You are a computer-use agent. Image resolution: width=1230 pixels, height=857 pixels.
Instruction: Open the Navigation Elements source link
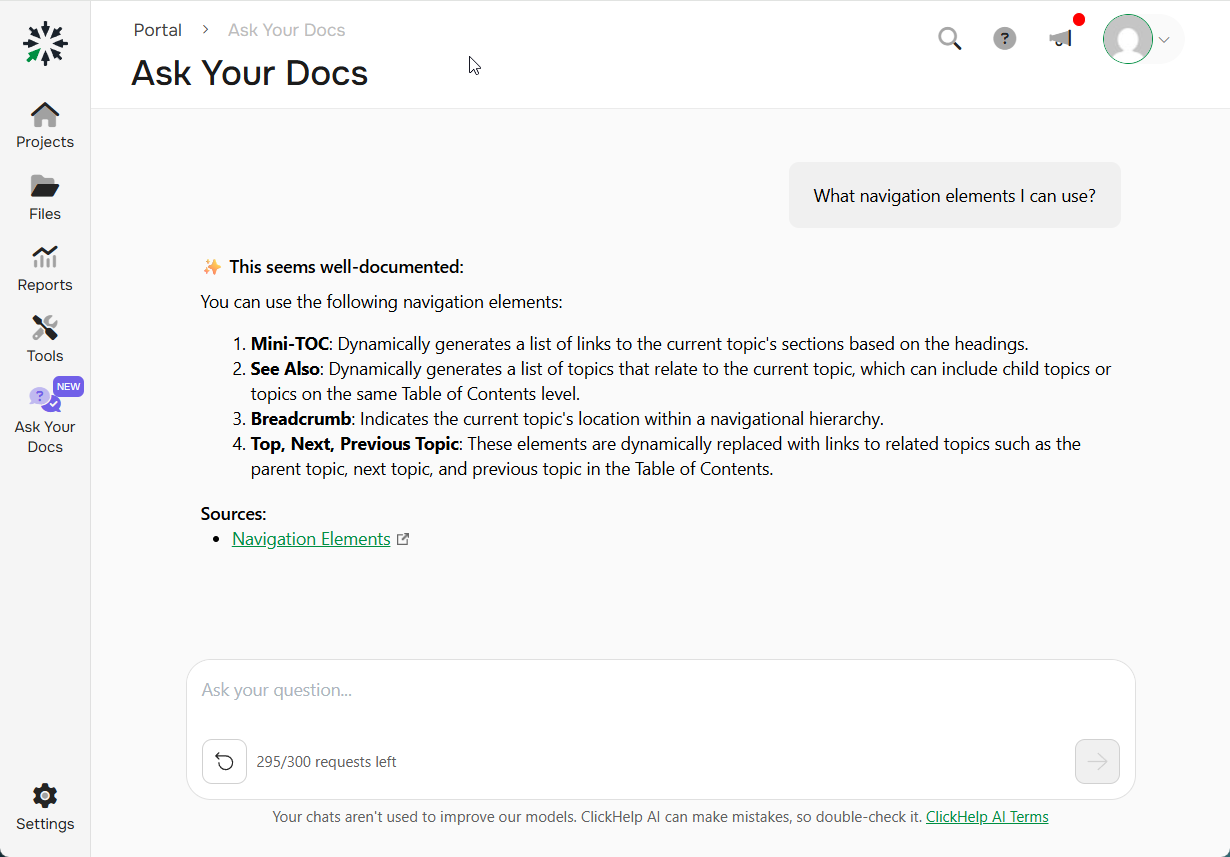311,538
